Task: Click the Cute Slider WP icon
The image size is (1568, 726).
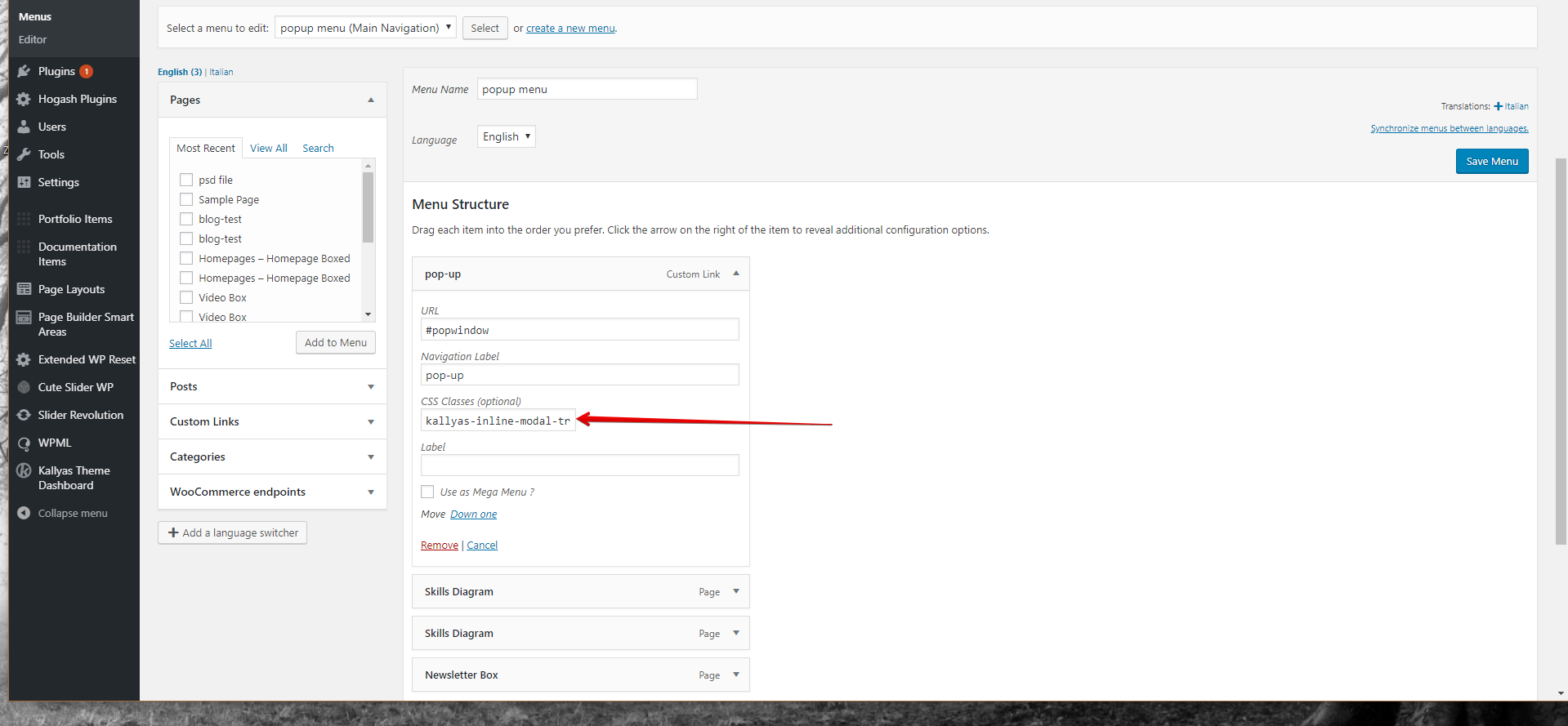Action: (x=24, y=387)
